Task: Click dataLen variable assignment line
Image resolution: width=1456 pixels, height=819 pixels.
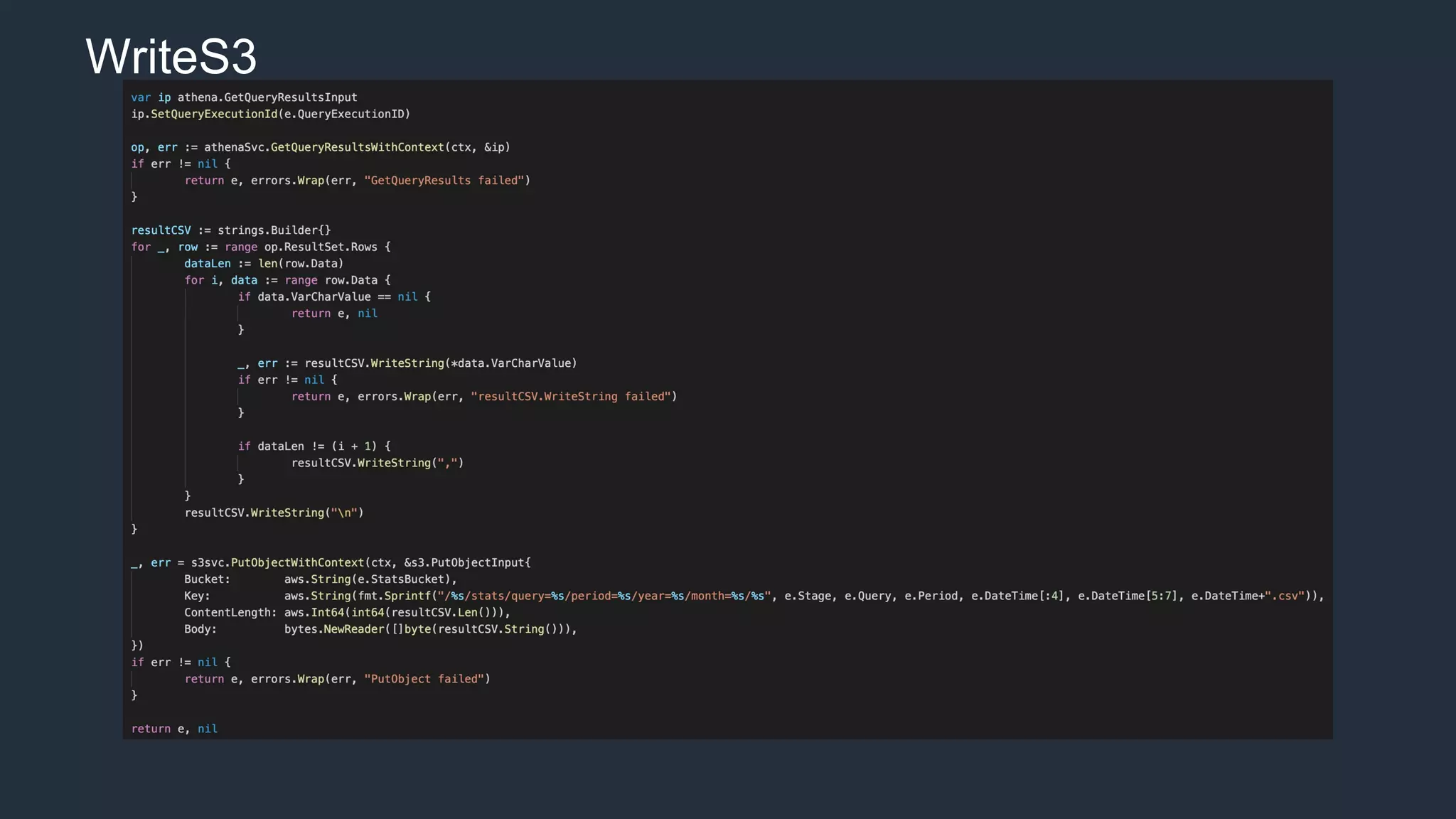Action: coord(263,263)
